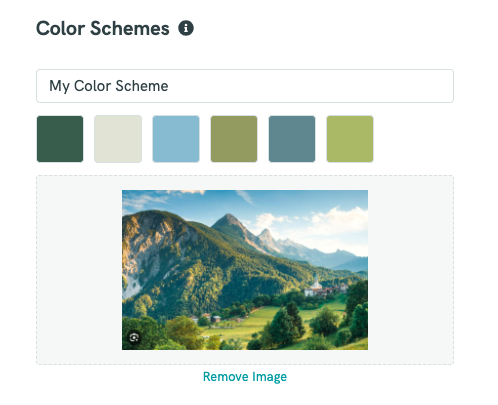Click the white church in the photo

[315, 285]
